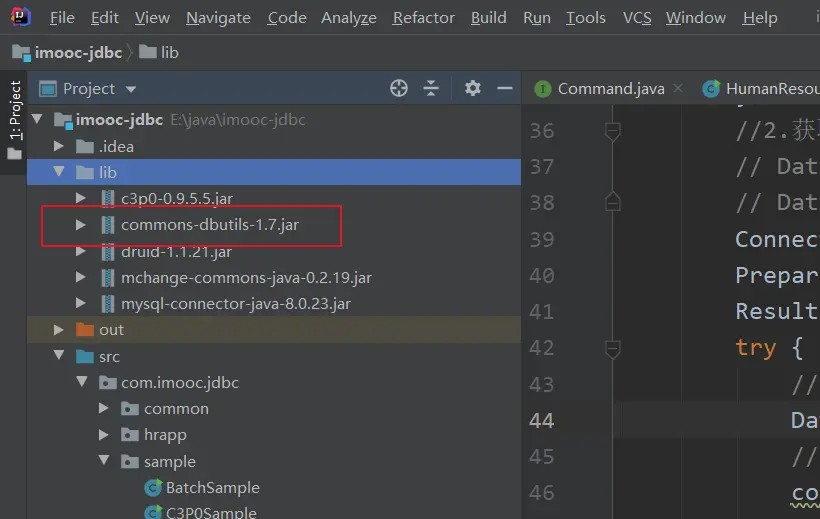Collapse the sample package
Viewport: 820px width, 519px height.
coord(104,460)
